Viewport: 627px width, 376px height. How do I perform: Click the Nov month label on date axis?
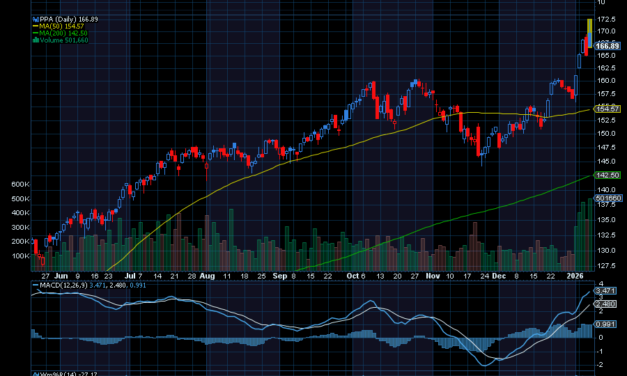coord(433,276)
